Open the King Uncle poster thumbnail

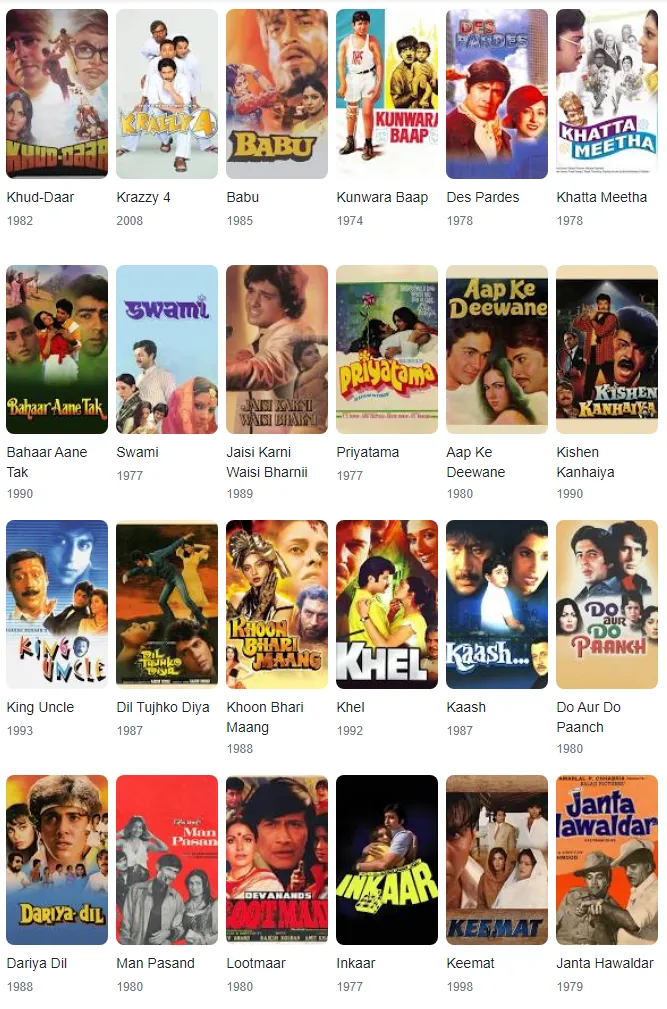coord(57,604)
